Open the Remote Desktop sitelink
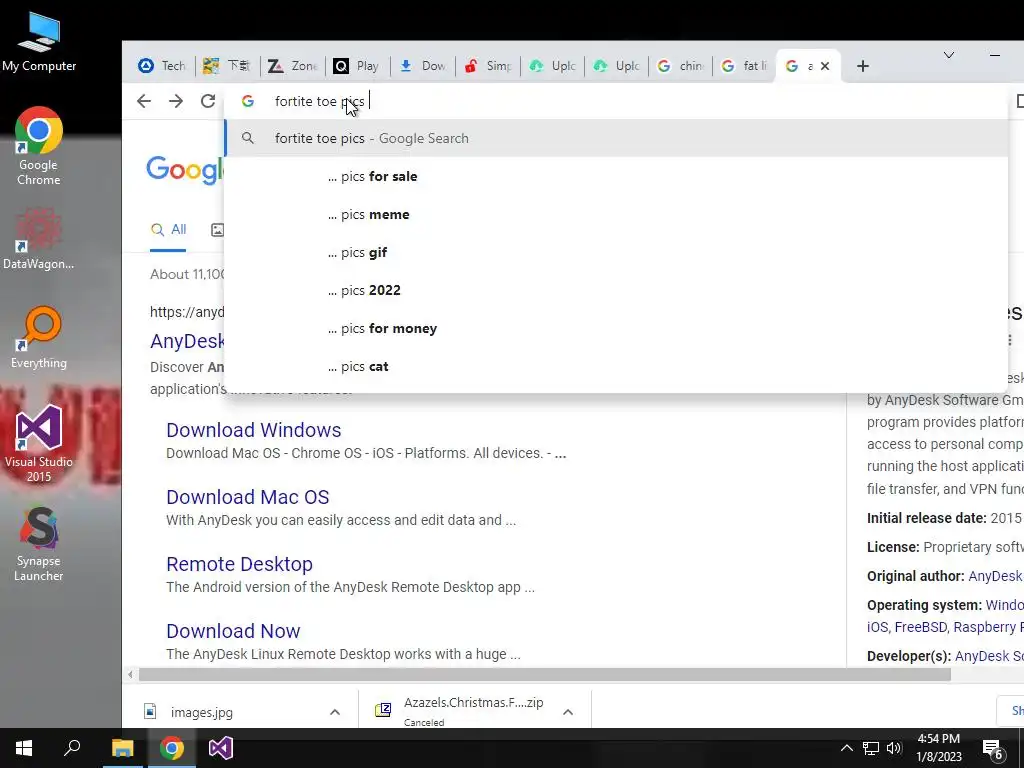The width and height of the screenshot is (1024, 768). pos(239,564)
